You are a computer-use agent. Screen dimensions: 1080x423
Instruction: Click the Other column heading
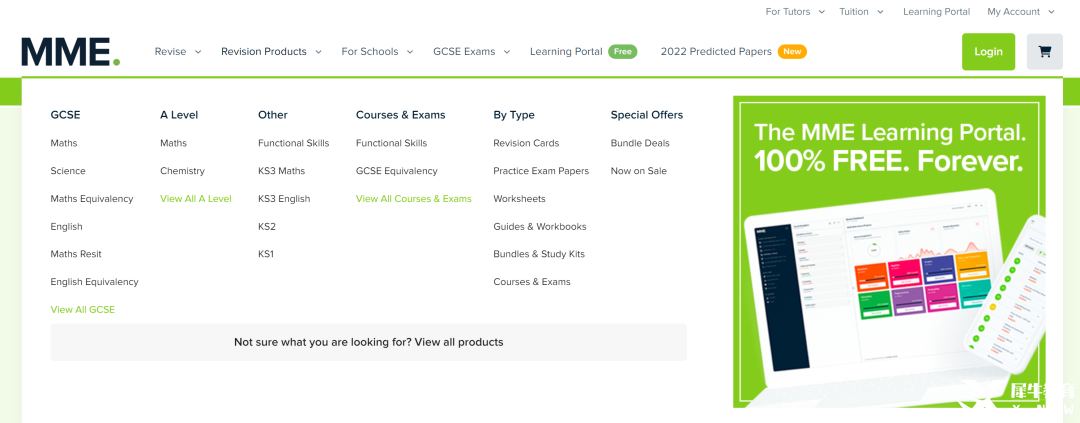[x=273, y=115]
